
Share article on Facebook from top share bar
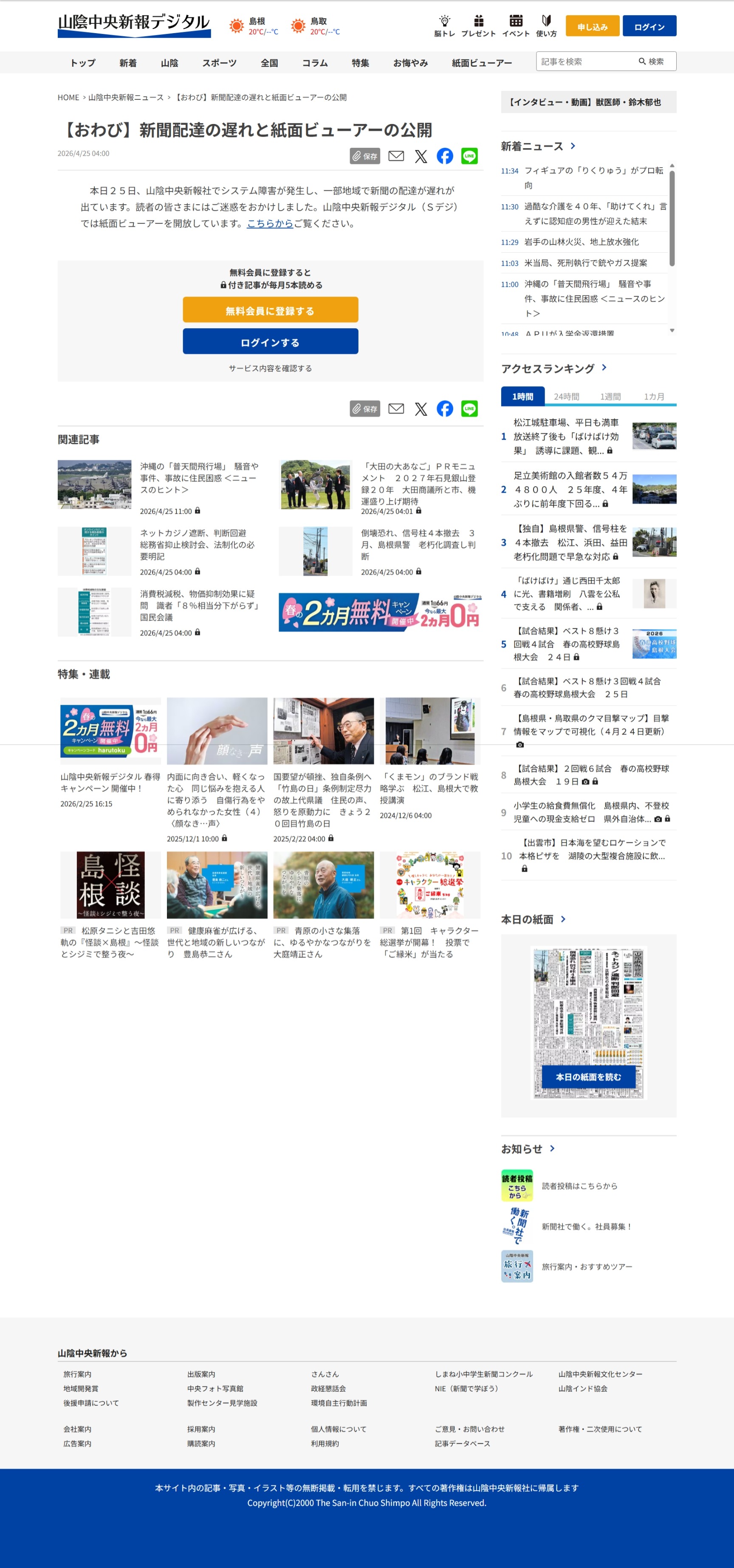point(445,156)
